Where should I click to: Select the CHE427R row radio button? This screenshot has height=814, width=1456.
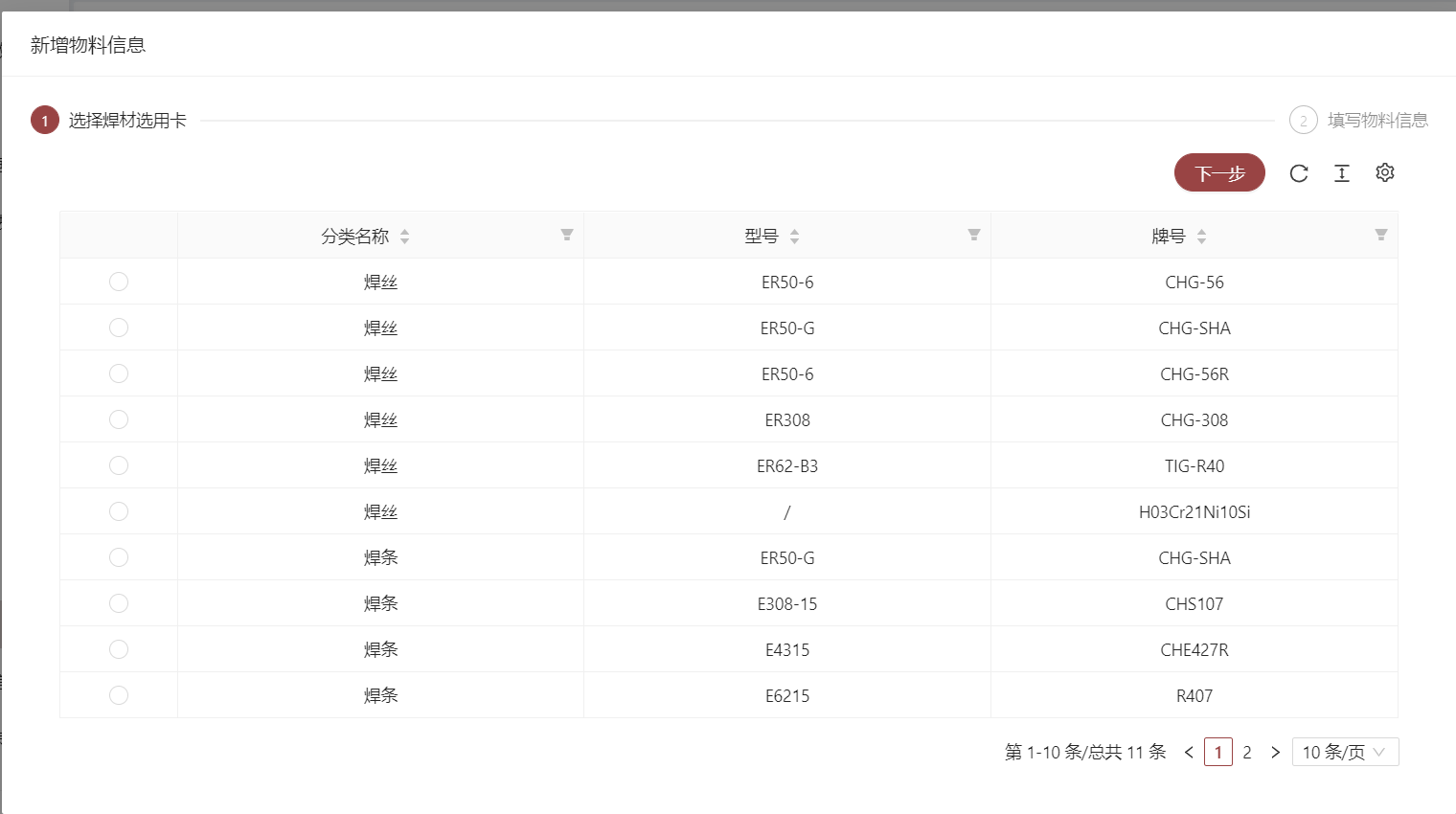119,649
